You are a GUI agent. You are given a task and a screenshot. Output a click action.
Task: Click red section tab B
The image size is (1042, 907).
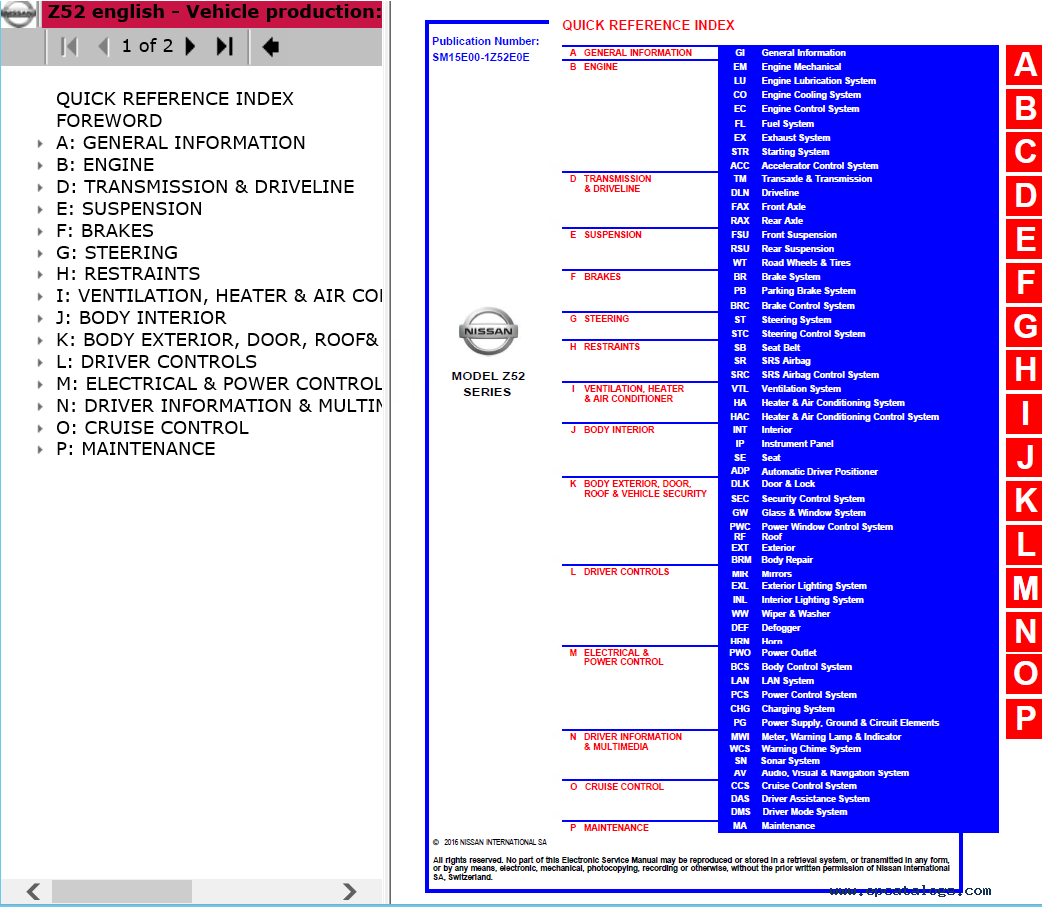coord(1025,108)
